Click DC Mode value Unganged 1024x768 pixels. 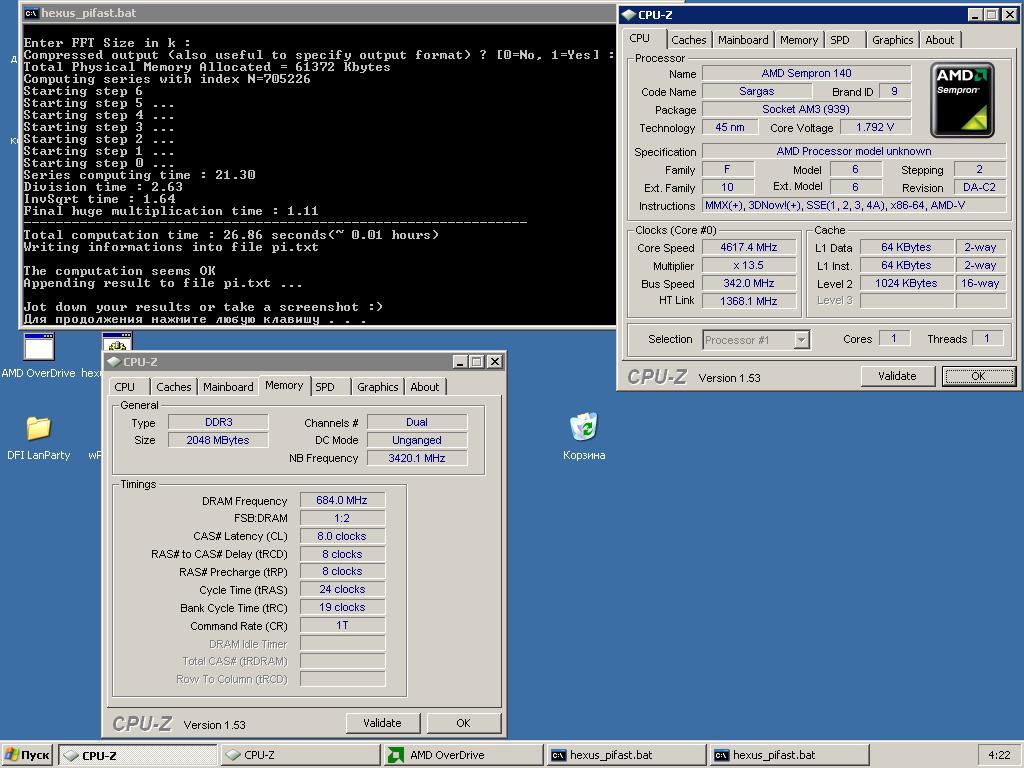417,440
